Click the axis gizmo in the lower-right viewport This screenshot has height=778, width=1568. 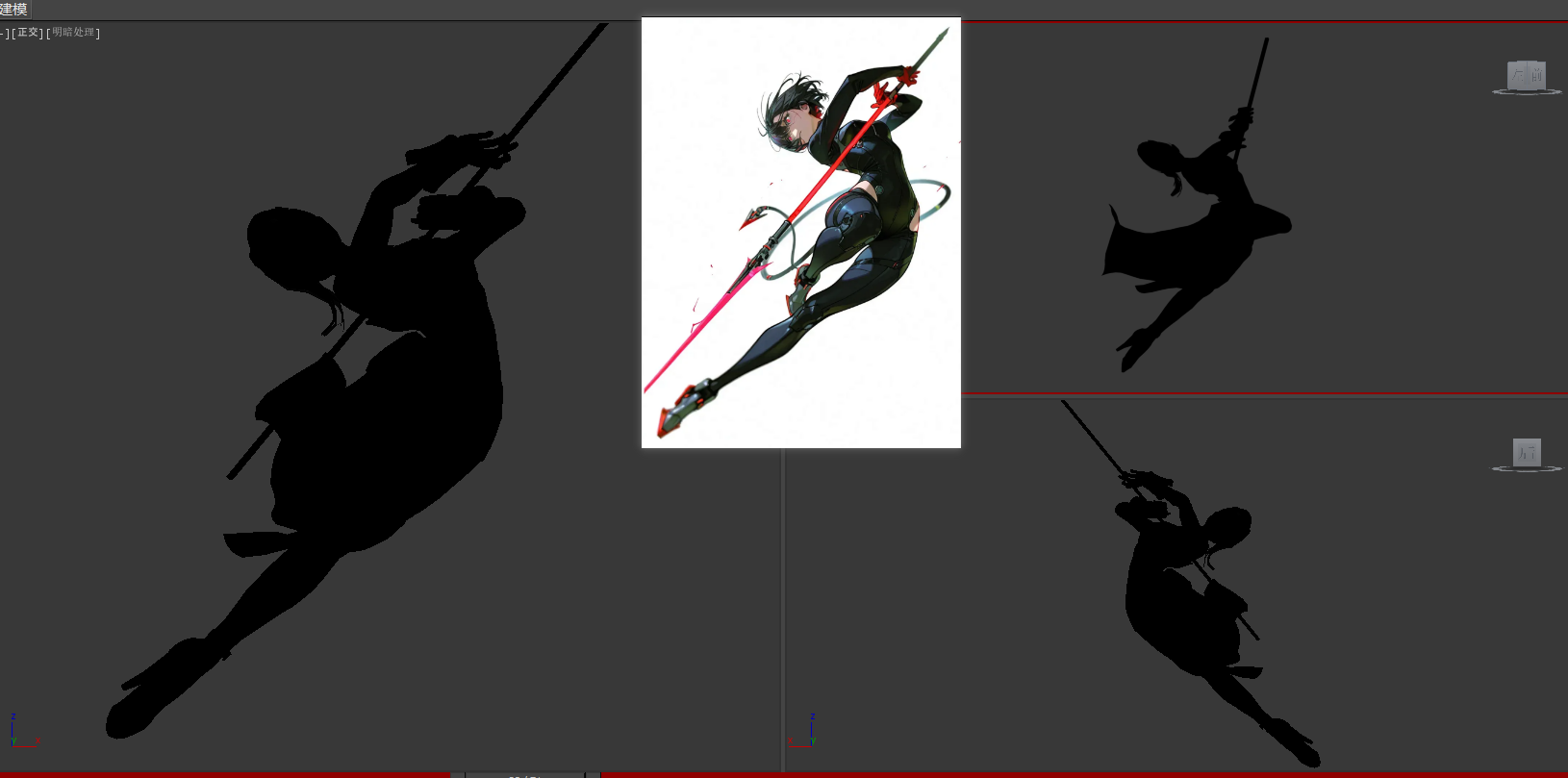tap(803, 731)
